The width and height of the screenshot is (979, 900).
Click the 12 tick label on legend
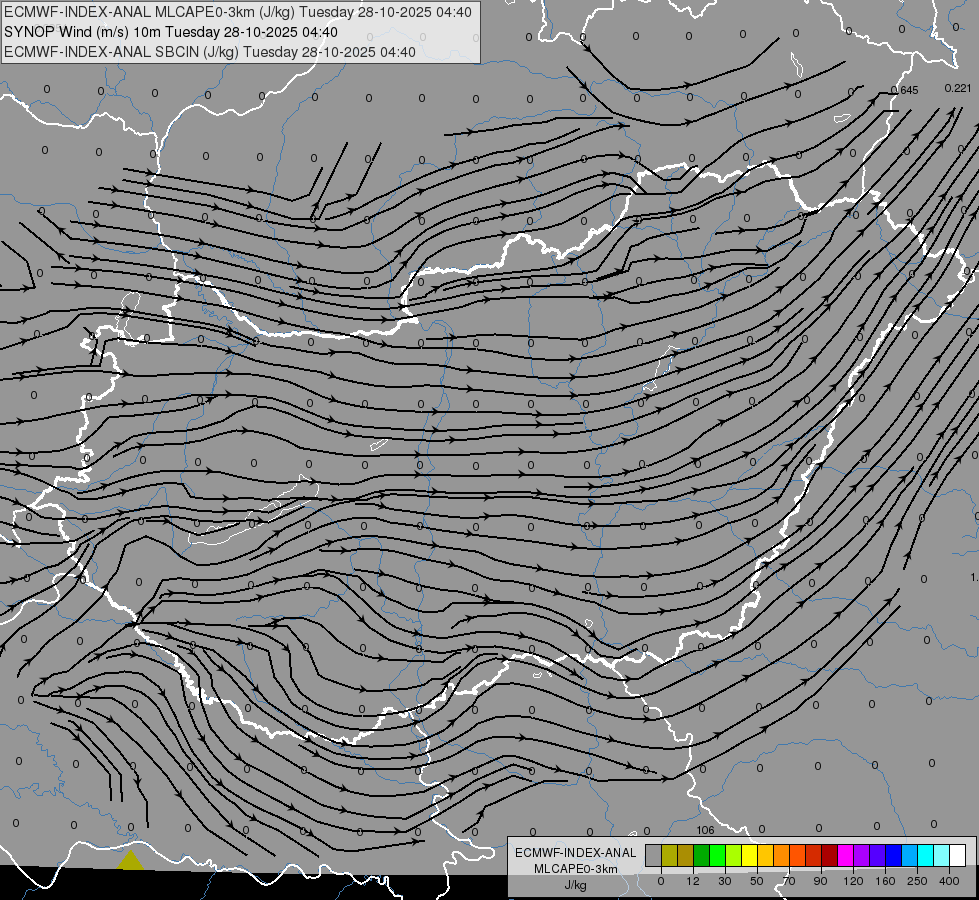[693, 881]
